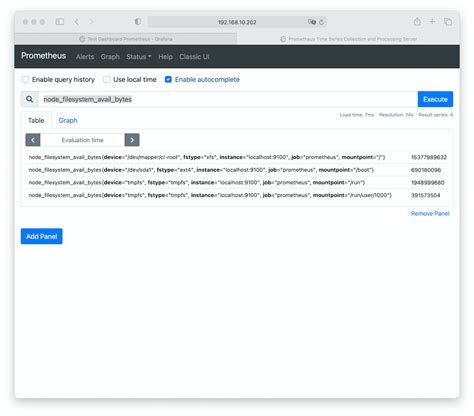Screen dimensions: 474x416
Task: Click the Remove Panel link
Action: [x=430, y=213]
